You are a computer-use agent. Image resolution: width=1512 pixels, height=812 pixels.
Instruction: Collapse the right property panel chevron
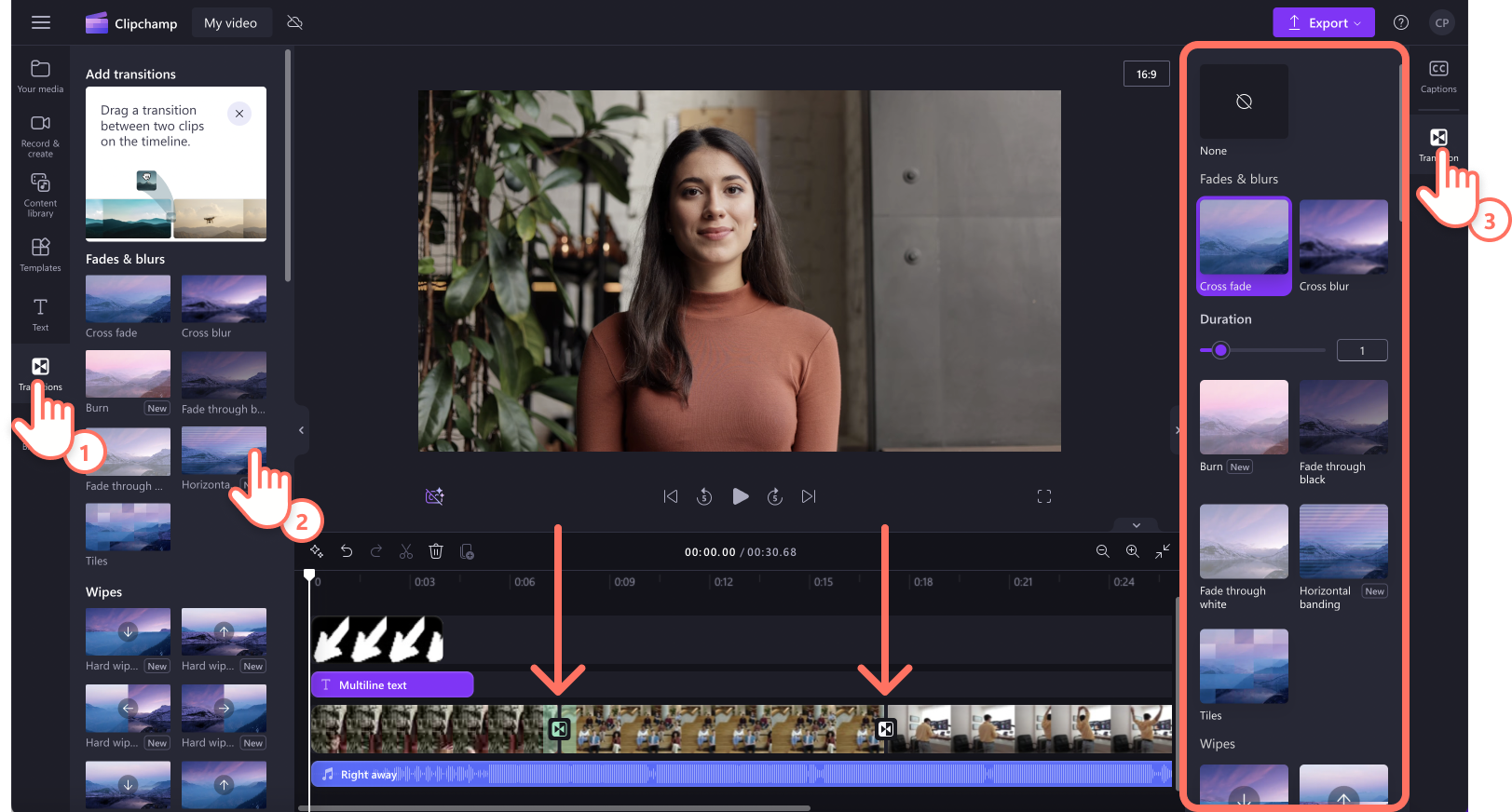(1177, 430)
